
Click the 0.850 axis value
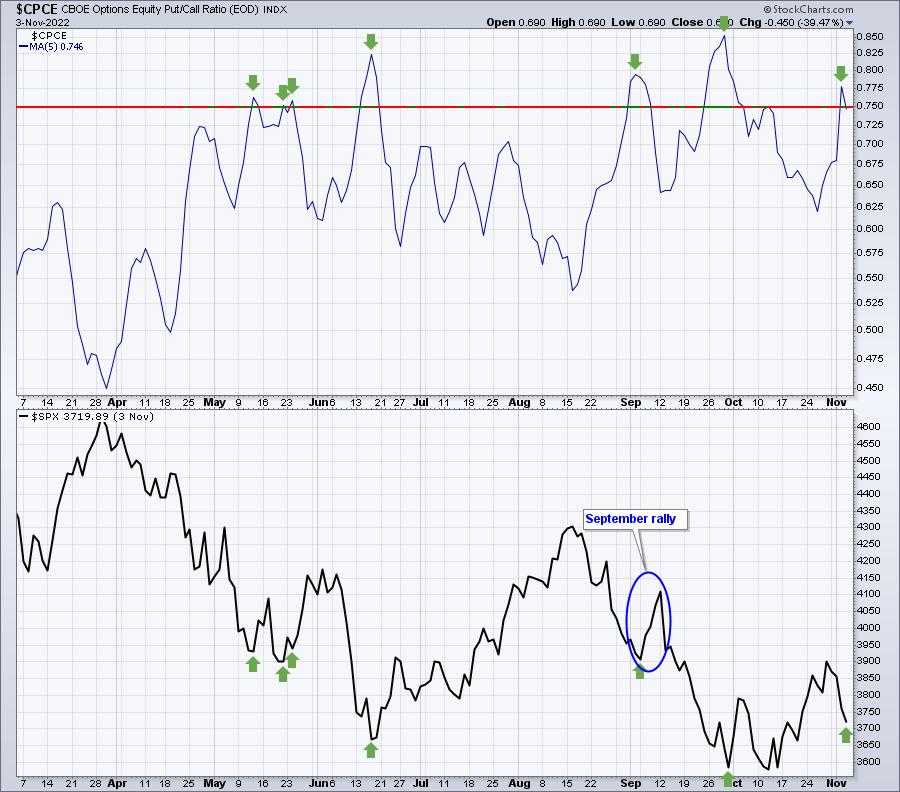tap(870, 37)
